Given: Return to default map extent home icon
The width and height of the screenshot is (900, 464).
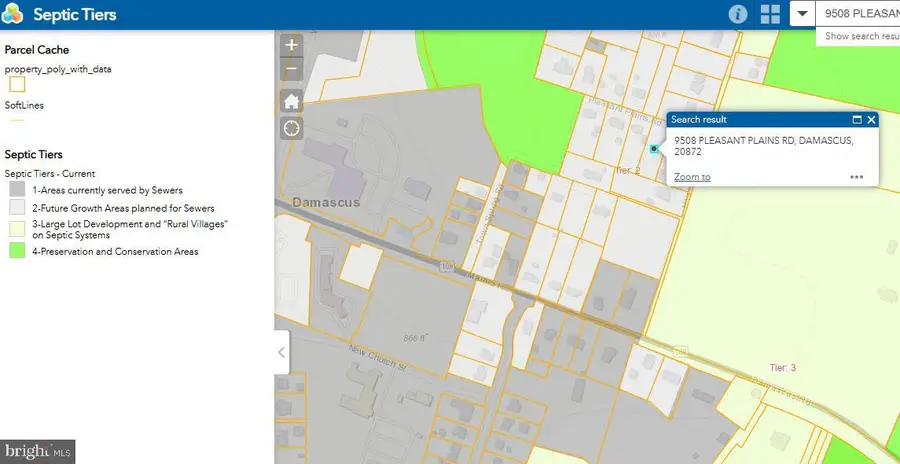Looking at the screenshot, I should 292,101.
